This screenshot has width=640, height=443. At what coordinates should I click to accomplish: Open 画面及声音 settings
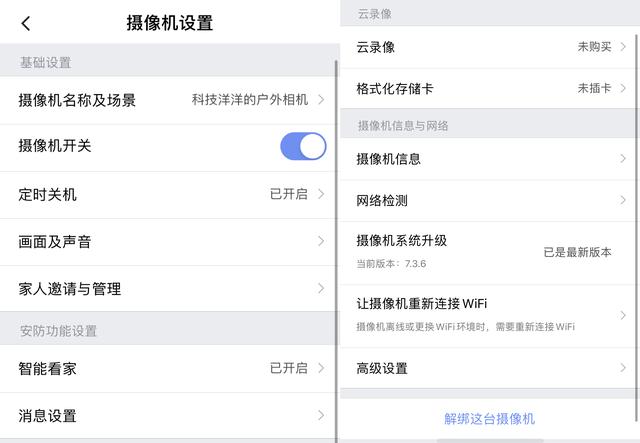(55, 241)
